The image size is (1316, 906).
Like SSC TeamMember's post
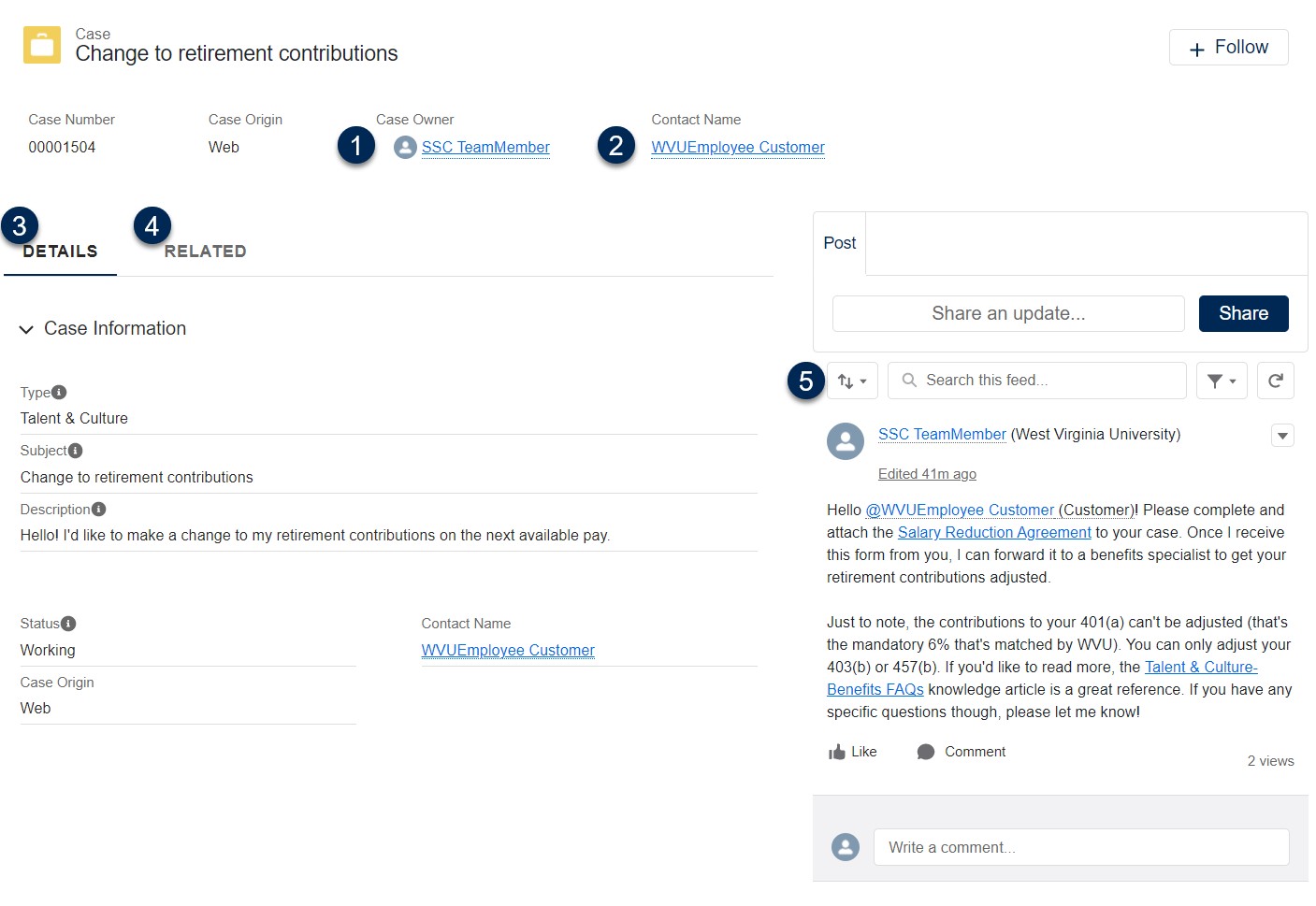point(851,751)
